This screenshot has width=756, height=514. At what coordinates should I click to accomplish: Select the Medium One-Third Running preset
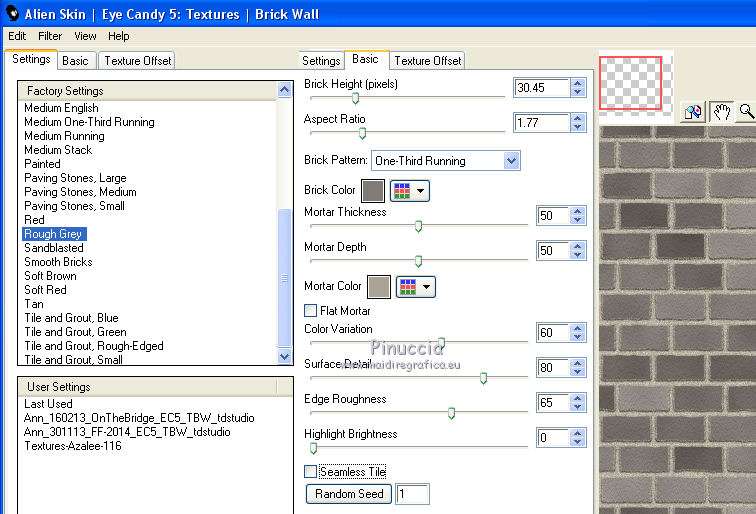pos(89,122)
